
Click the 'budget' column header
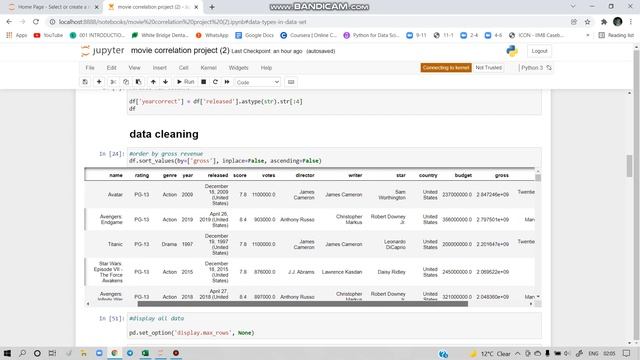pyautogui.click(x=463, y=175)
